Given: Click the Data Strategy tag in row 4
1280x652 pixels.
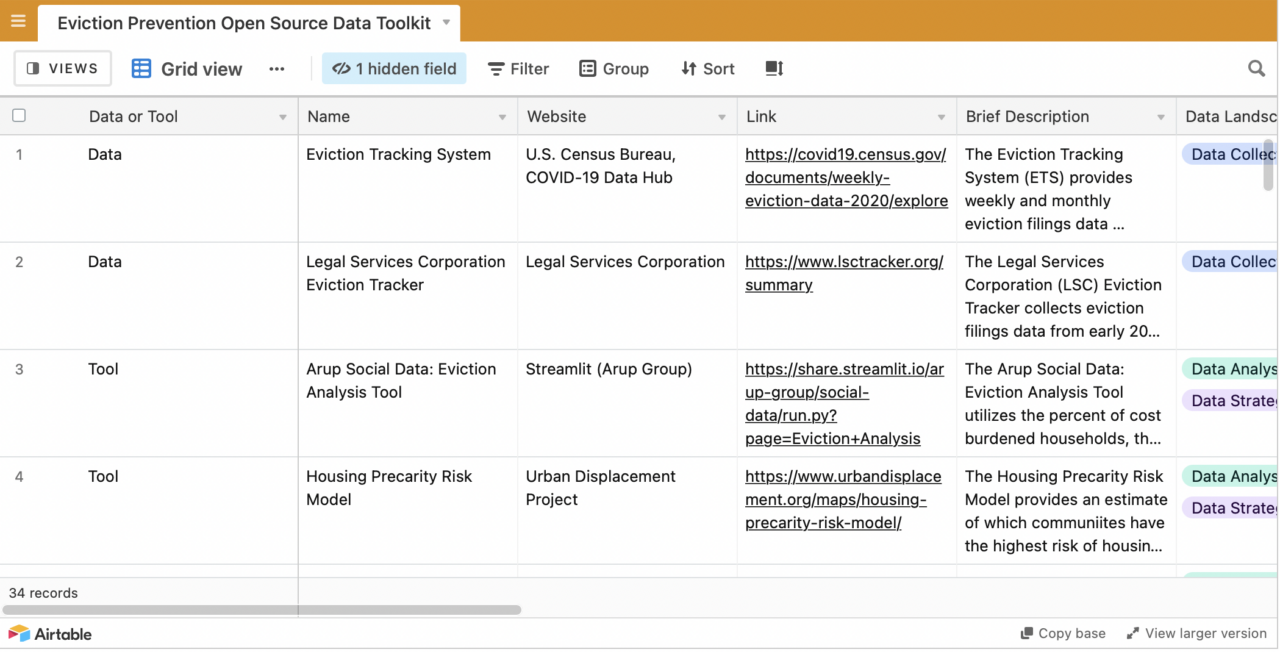Looking at the screenshot, I should coord(1230,508).
